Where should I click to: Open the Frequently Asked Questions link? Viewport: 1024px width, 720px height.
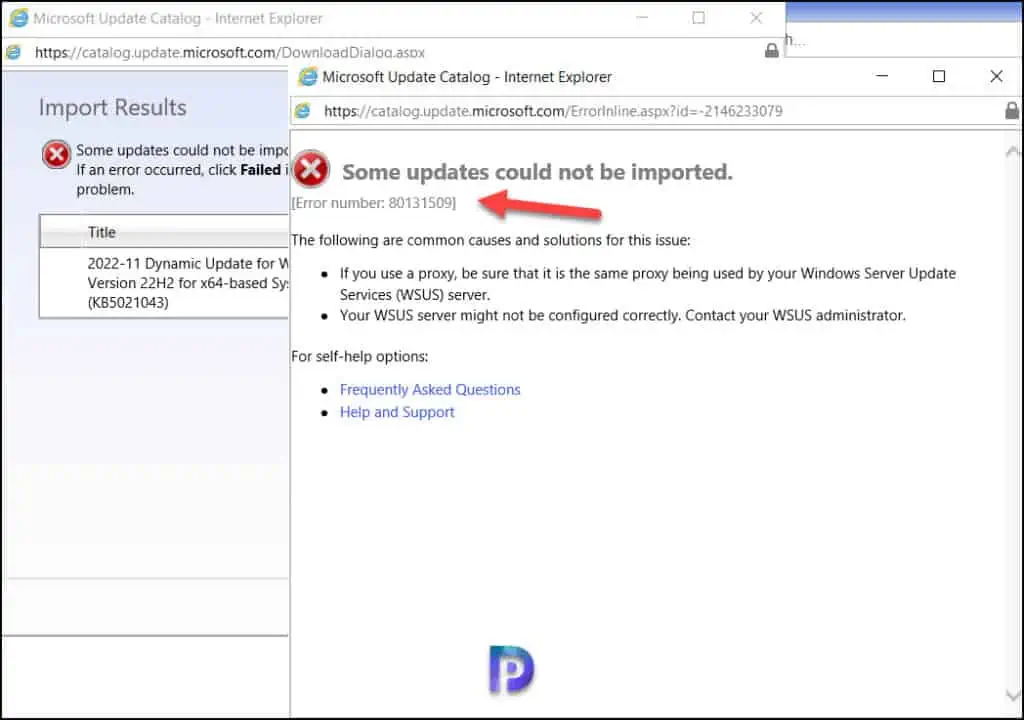tap(430, 389)
